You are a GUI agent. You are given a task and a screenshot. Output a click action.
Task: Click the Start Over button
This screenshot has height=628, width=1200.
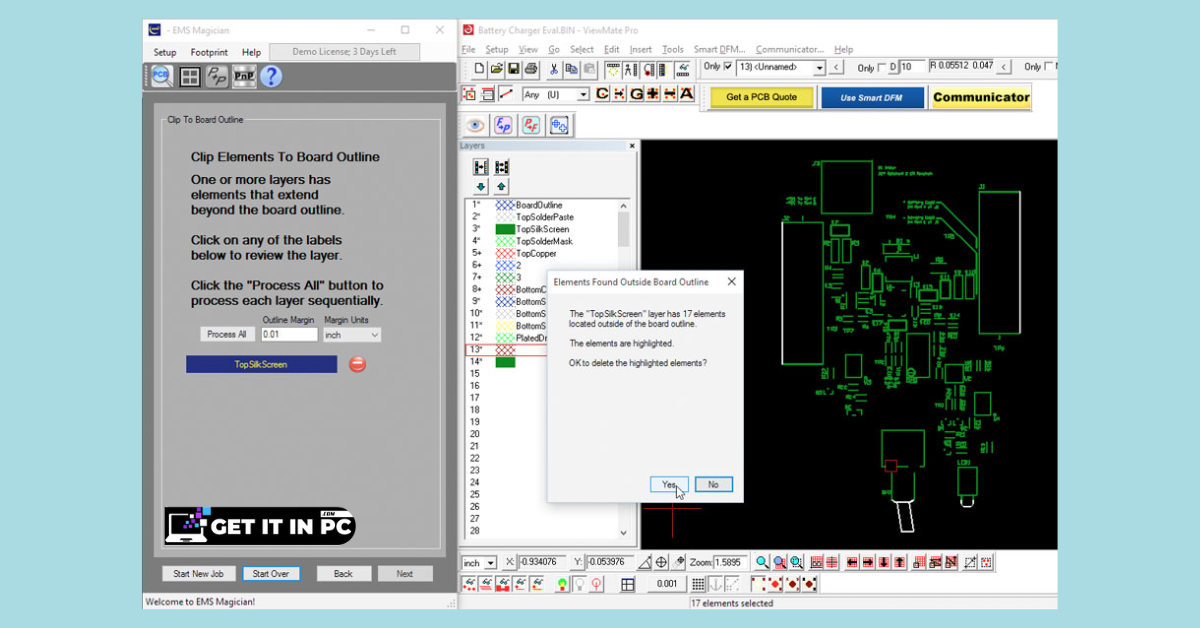coord(270,574)
